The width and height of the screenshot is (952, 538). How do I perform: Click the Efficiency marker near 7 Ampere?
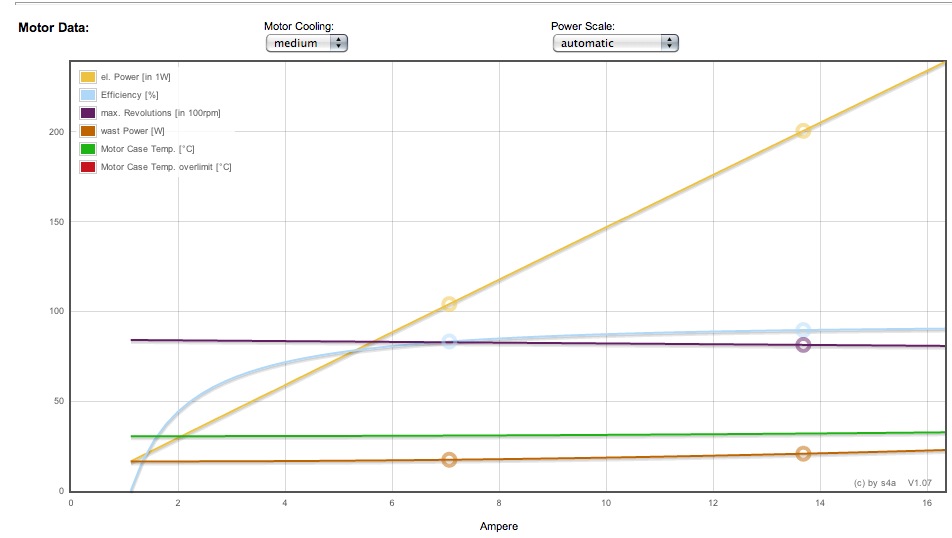point(449,342)
